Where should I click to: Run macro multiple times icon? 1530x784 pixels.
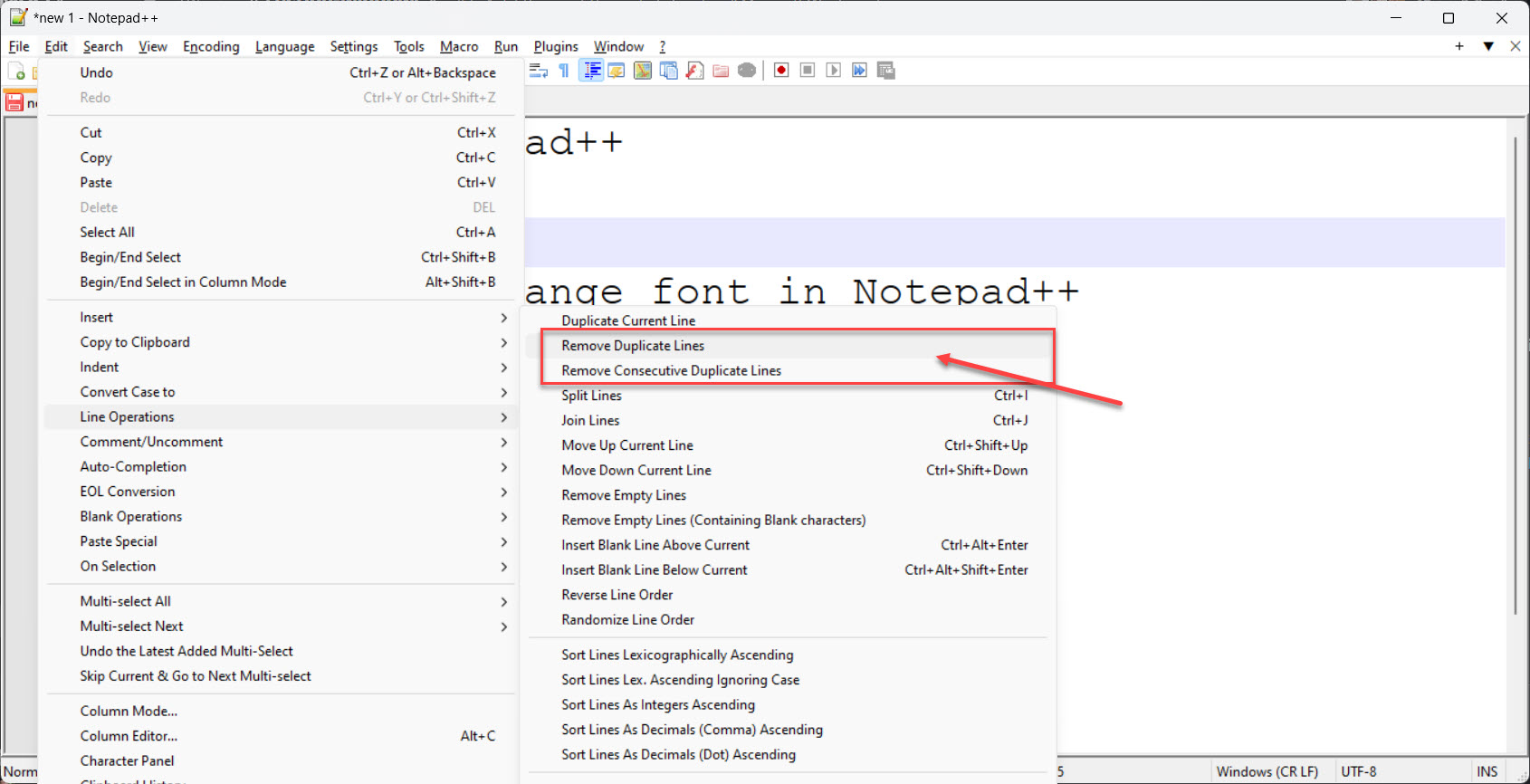[x=859, y=71]
